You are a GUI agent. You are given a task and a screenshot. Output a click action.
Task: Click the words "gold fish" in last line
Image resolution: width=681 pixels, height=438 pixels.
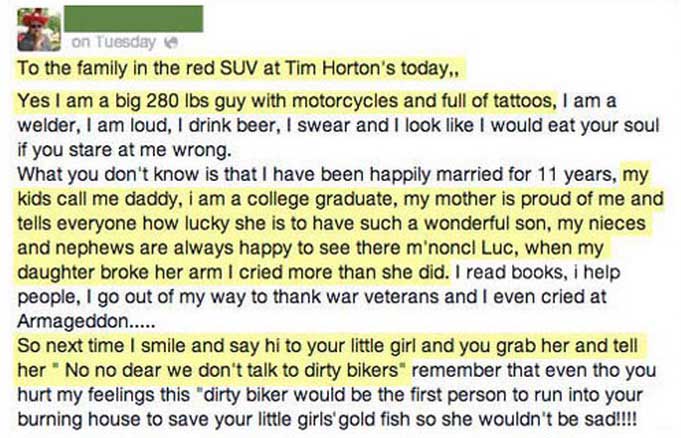click(374, 419)
